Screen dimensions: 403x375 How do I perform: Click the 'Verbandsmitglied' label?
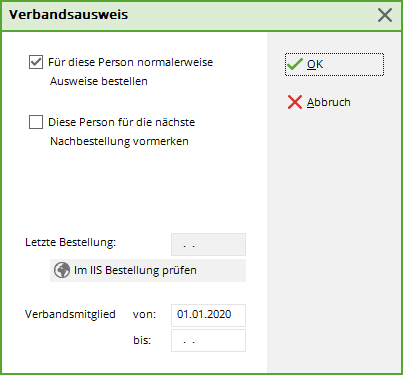70,314
